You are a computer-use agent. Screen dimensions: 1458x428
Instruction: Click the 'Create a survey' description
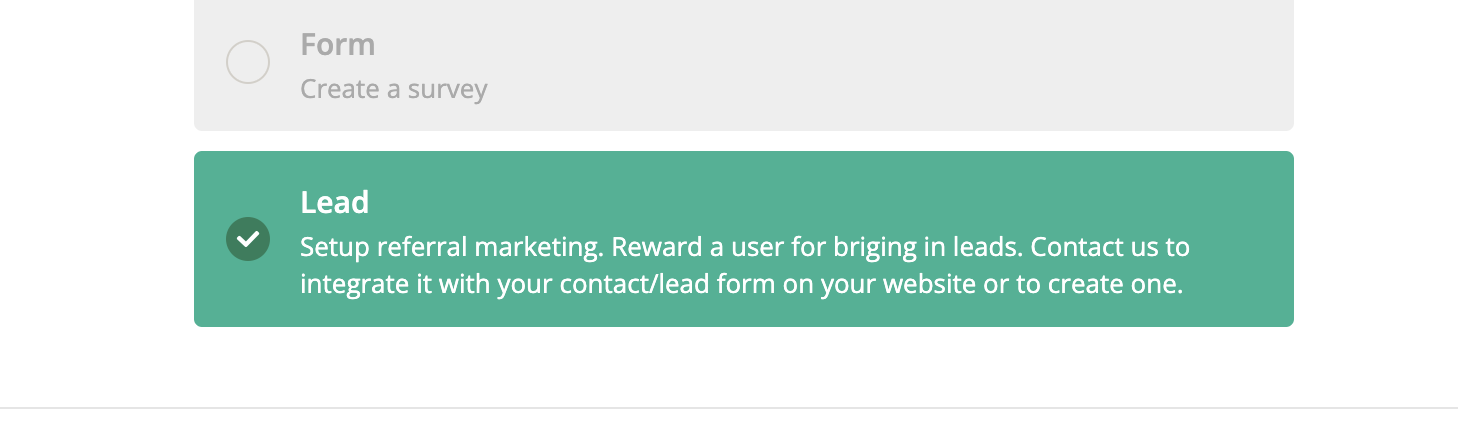(393, 89)
